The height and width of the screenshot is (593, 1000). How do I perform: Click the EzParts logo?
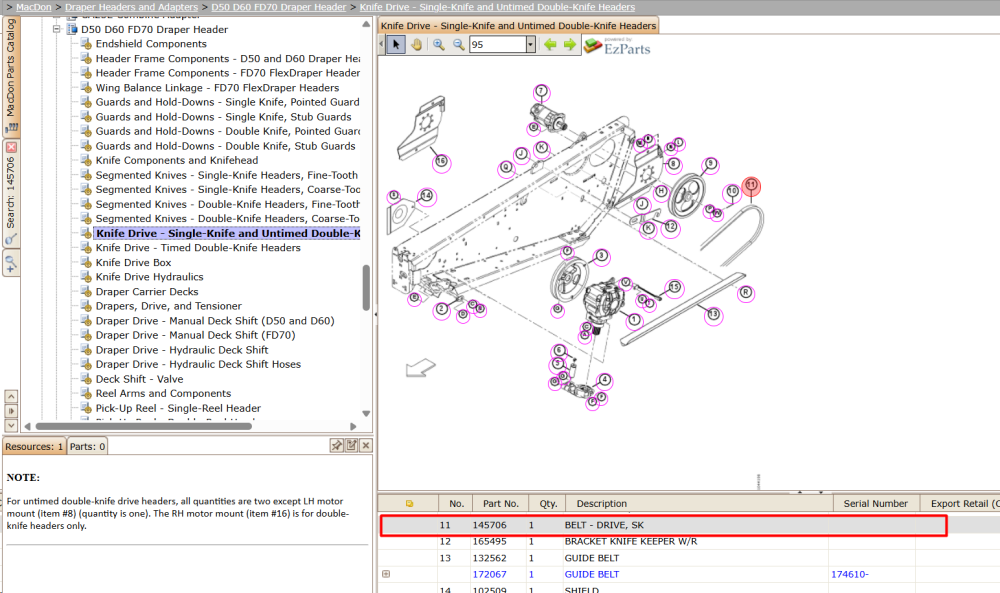(x=617, y=47)
